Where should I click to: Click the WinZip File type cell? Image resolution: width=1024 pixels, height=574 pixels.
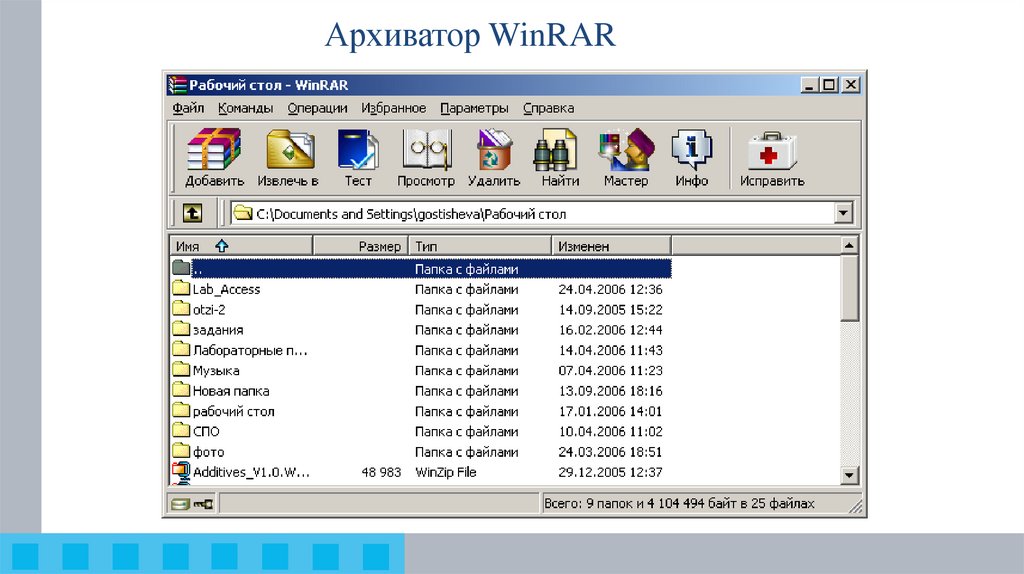(445, 472)
